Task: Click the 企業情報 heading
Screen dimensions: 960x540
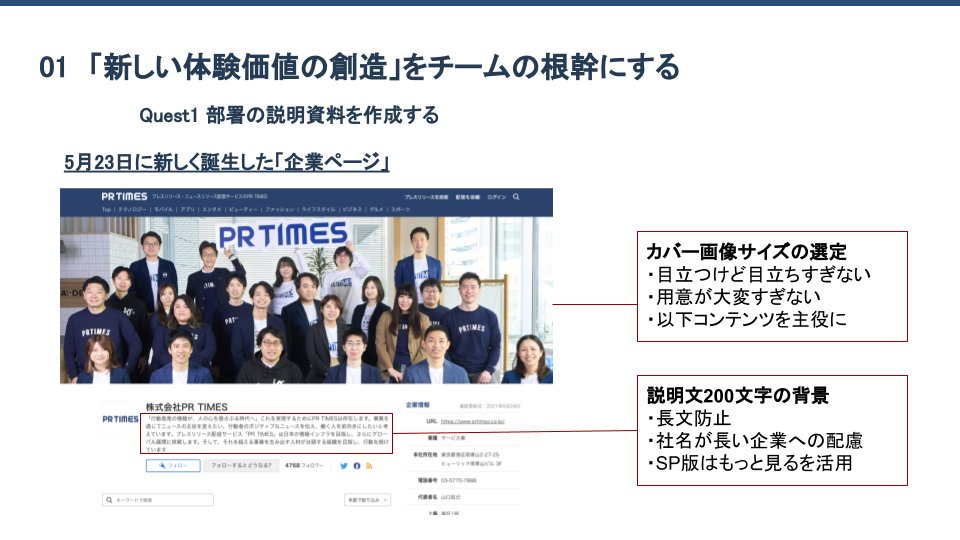Action: (x=418, y=405)
